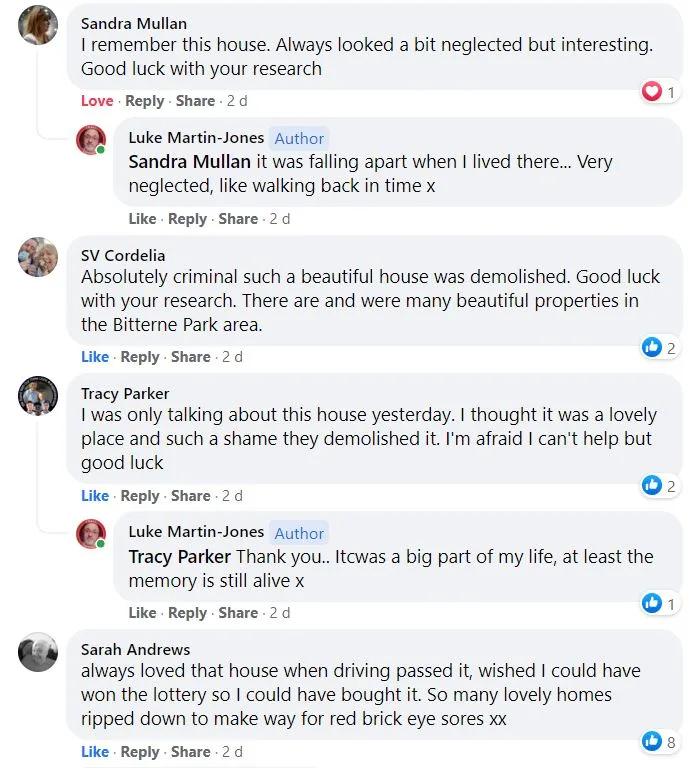Click the Sandra Mullan mention in Luke's reply

pos(189,162)
